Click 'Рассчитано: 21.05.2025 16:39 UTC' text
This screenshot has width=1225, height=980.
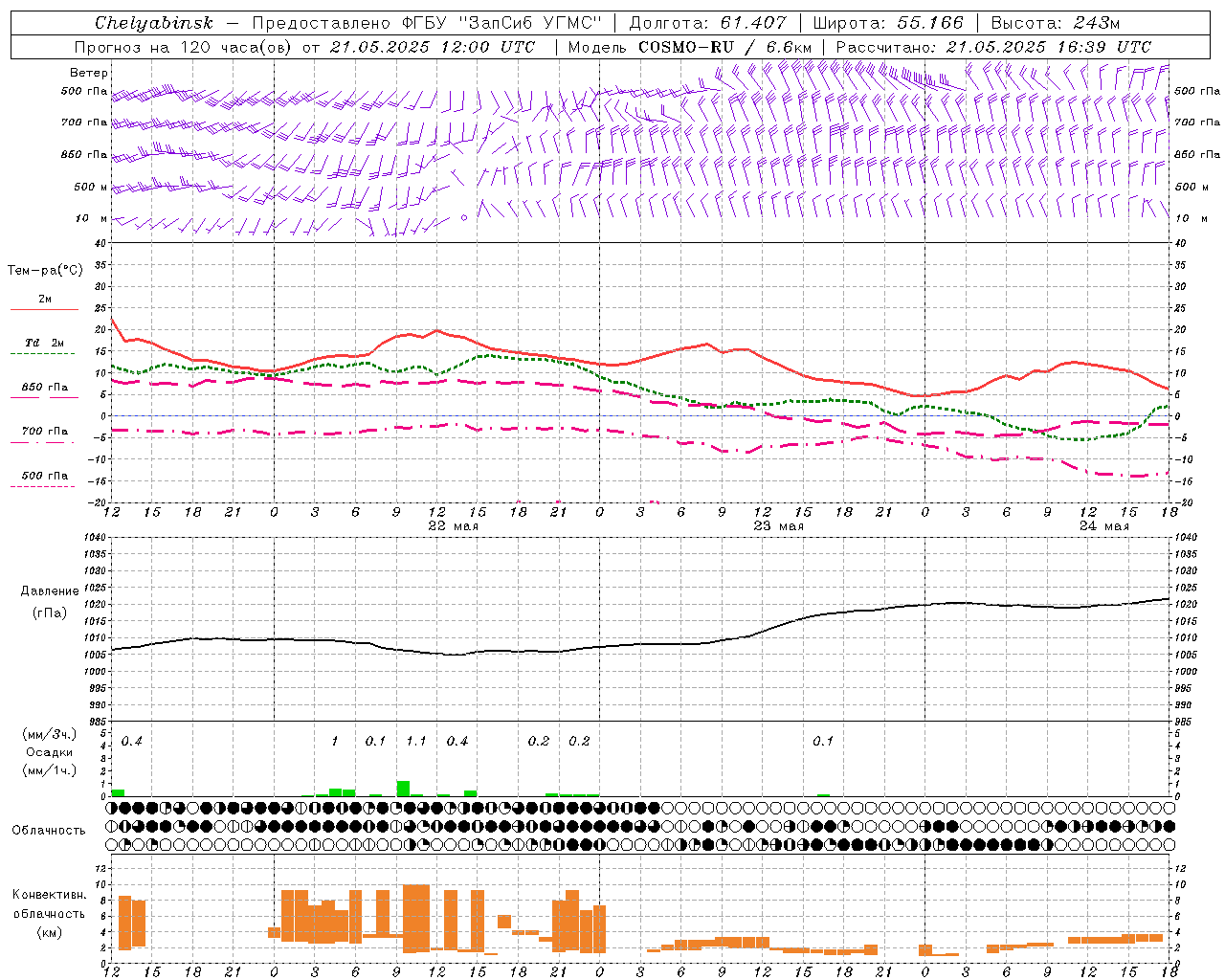coord(993,47)
